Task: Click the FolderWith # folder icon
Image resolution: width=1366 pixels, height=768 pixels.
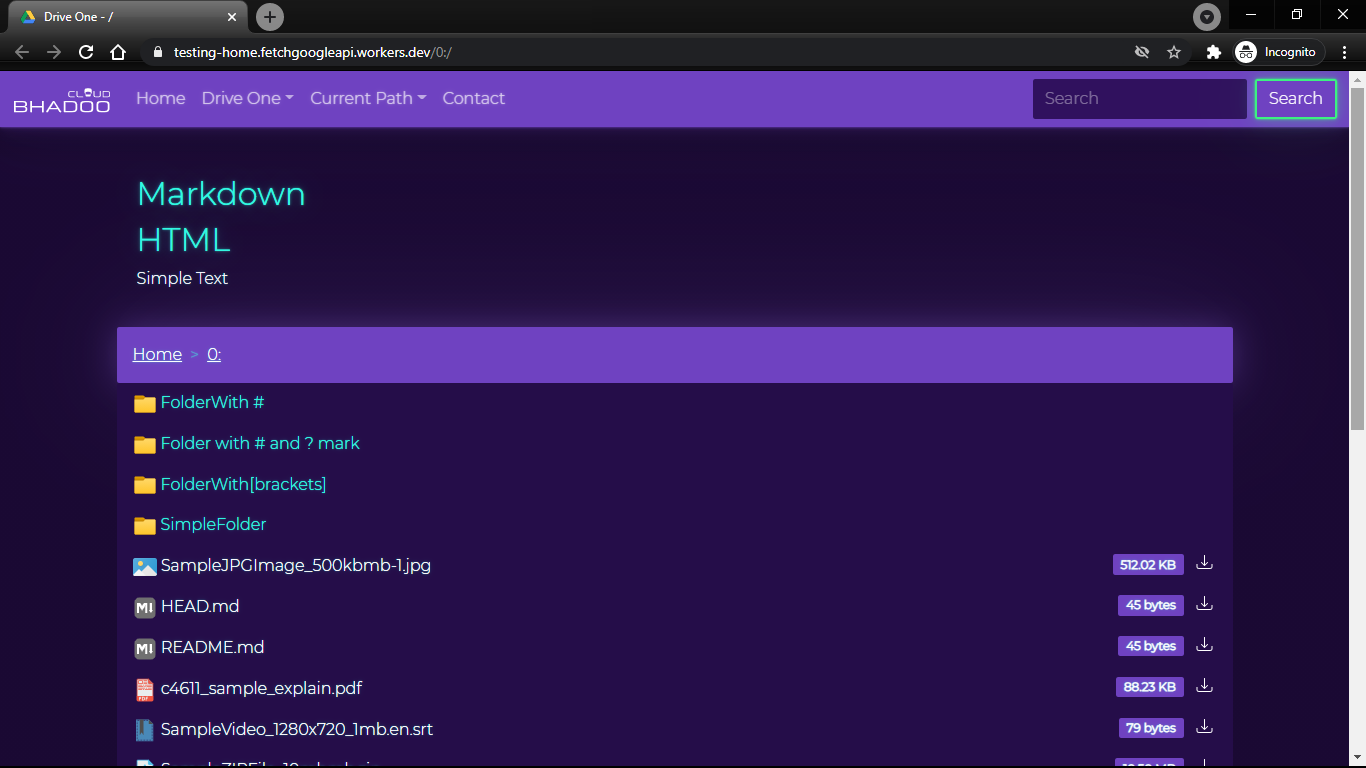Action: coord(145,403)
